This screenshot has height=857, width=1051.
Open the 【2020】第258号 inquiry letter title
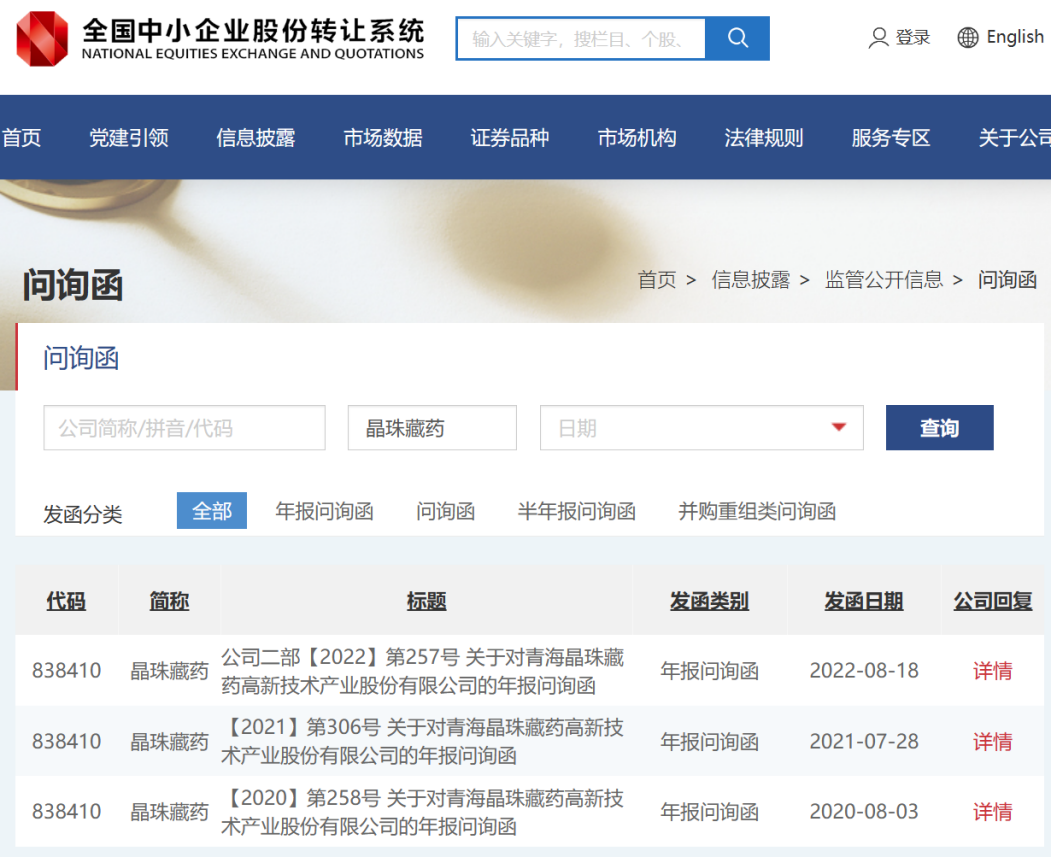[x=423, y=812]
